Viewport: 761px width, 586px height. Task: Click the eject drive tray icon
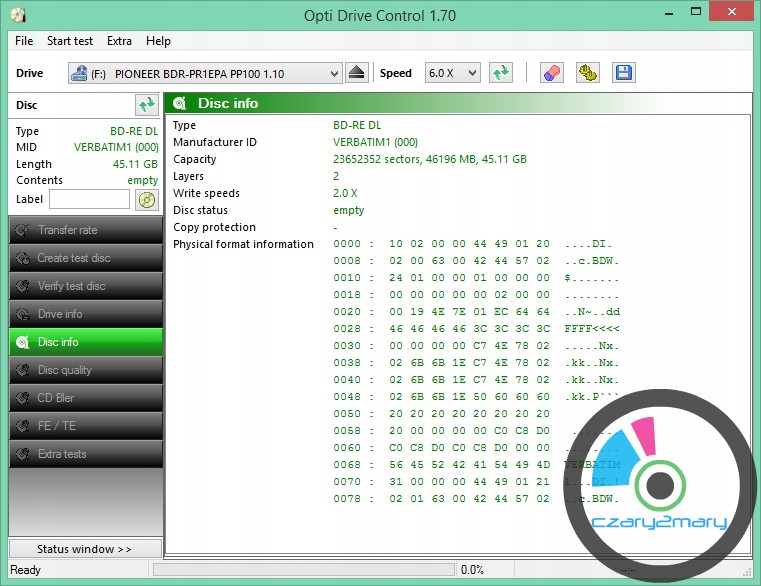pos(358,73)
